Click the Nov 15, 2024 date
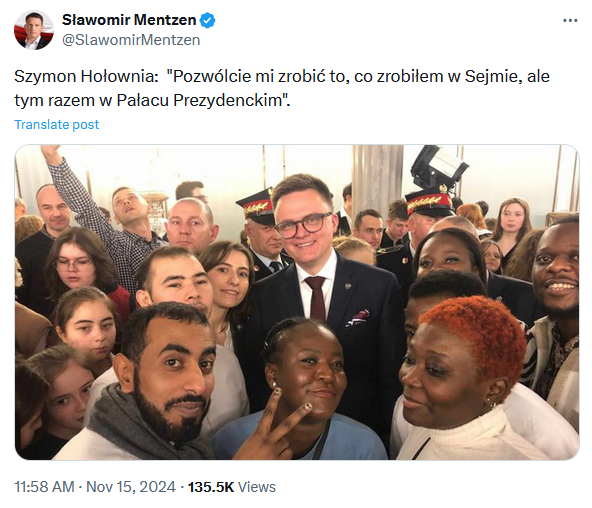 (x=131, y=486)
